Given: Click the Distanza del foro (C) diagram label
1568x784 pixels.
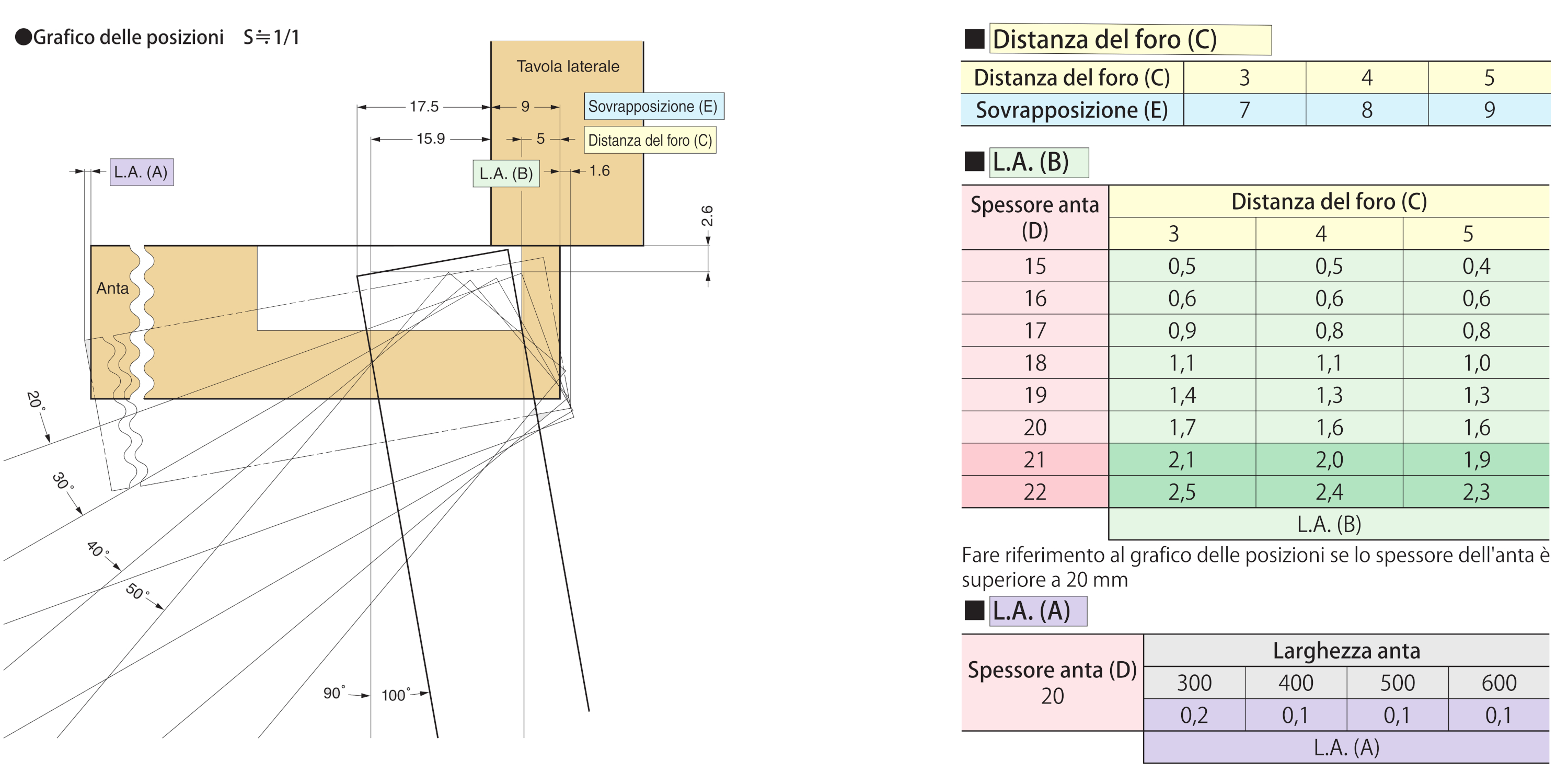Looking at the screenshot, I should (x=650, y=141).
